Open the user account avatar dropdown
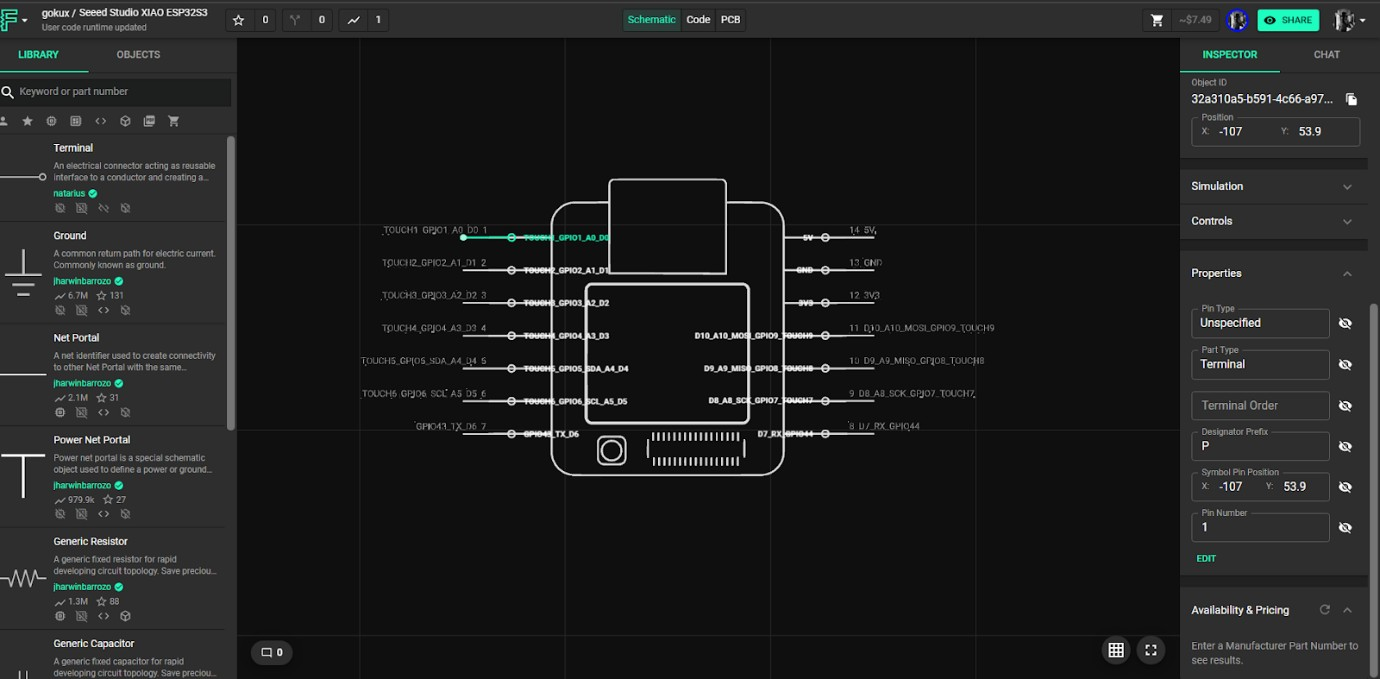Viewport: 1380px width, 679px height. 1349,20
